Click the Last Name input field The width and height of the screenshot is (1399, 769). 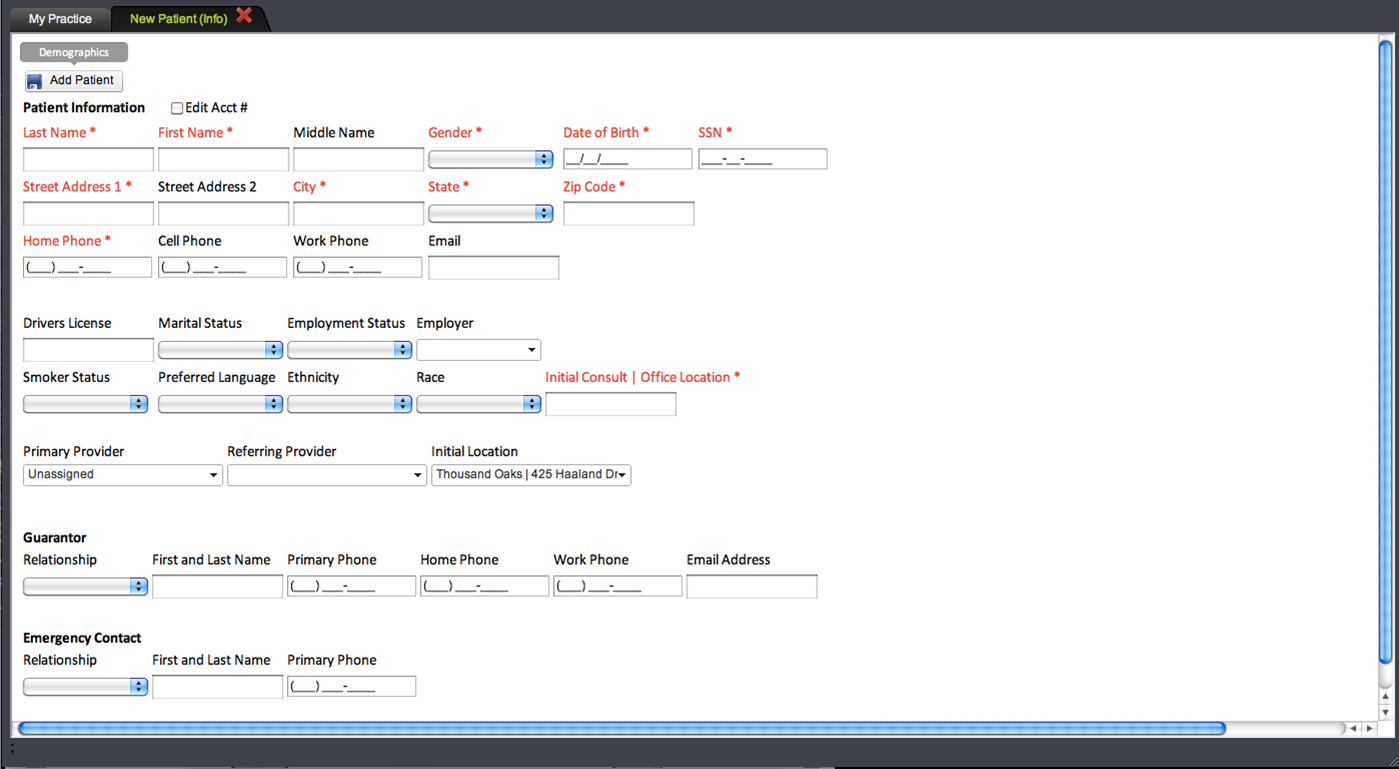88,159
